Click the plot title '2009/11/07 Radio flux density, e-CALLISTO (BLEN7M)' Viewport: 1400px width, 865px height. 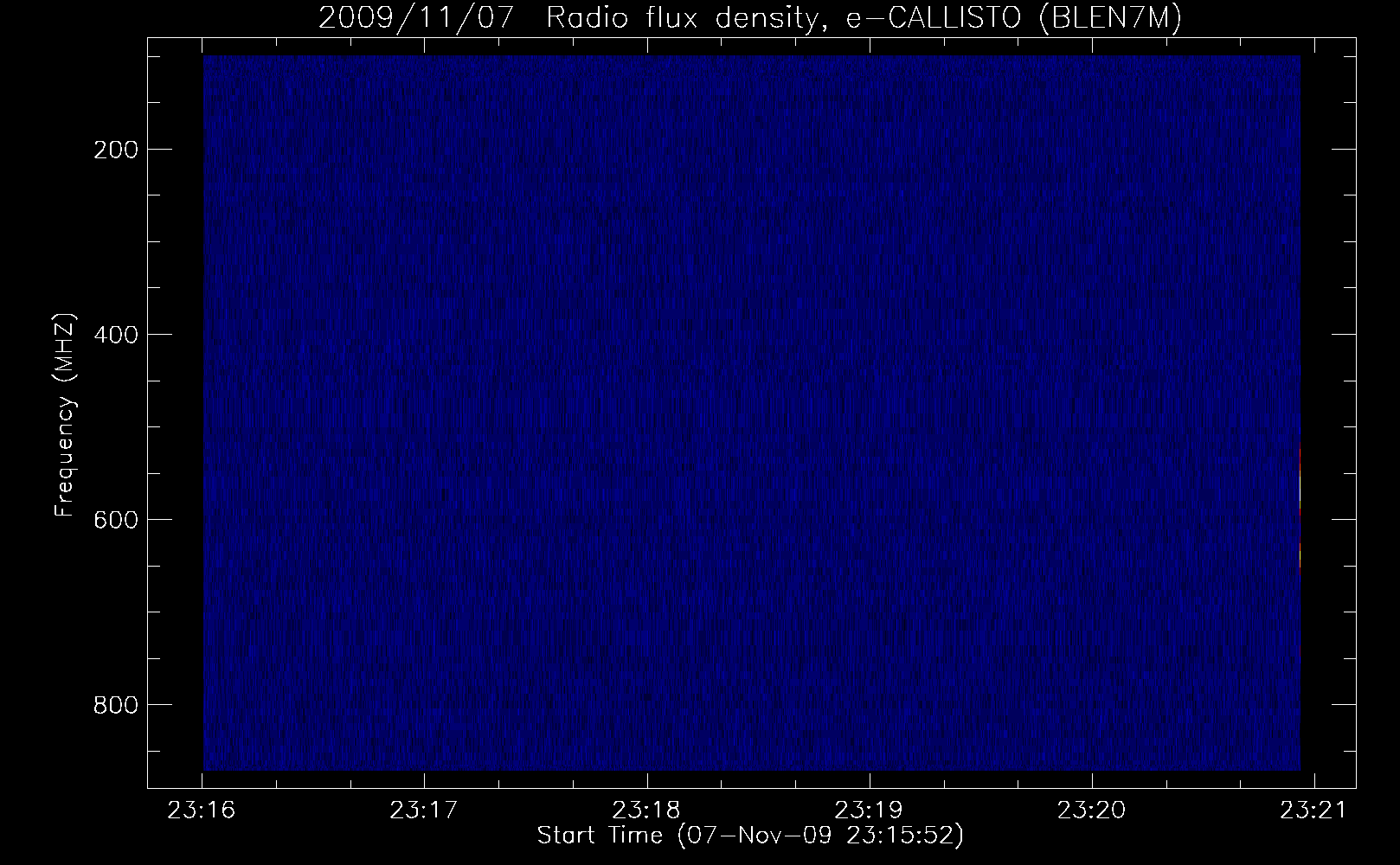point(750,18)
